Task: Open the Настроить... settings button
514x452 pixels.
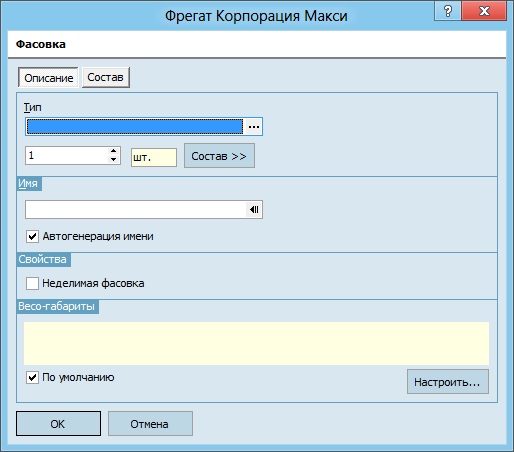Action: 448,382
